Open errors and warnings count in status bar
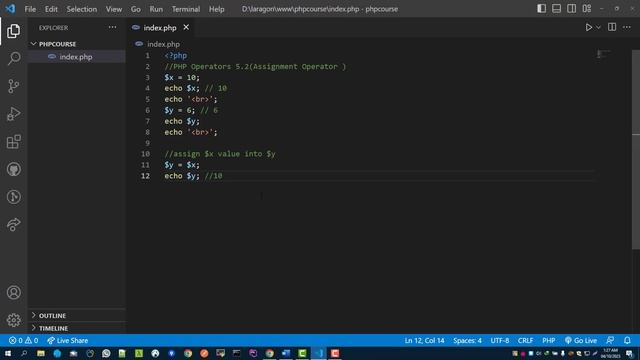Viewport: 640px width, 360px height. [x=24, y=340]
